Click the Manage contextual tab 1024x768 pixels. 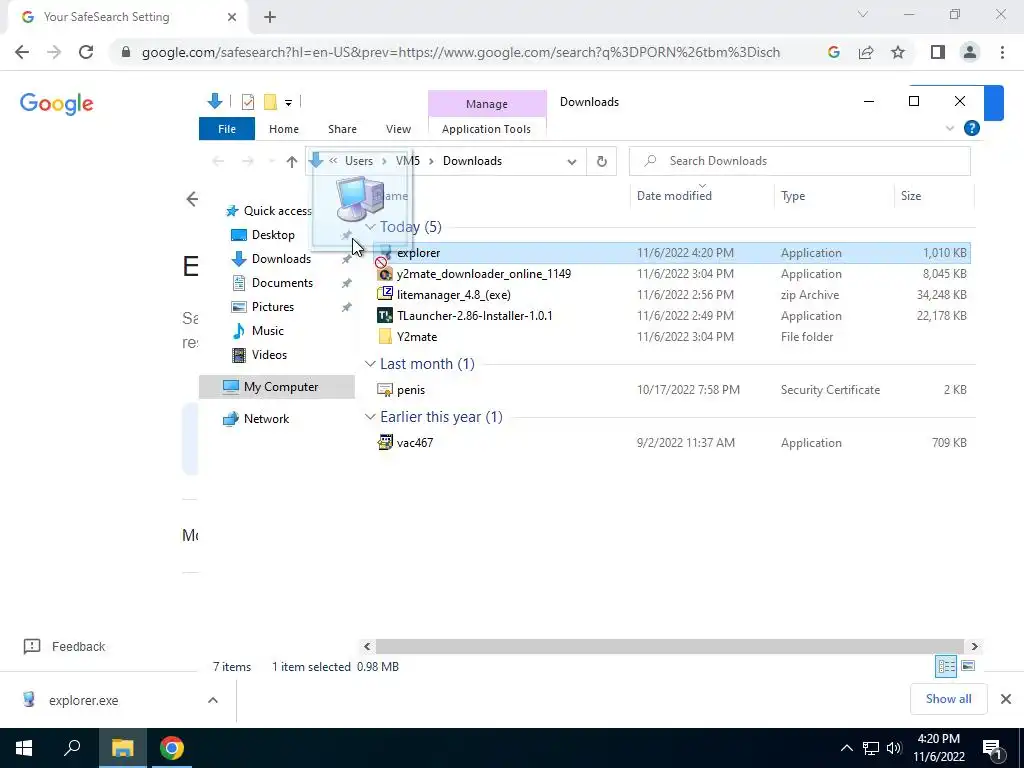click(x=487, y=104)
